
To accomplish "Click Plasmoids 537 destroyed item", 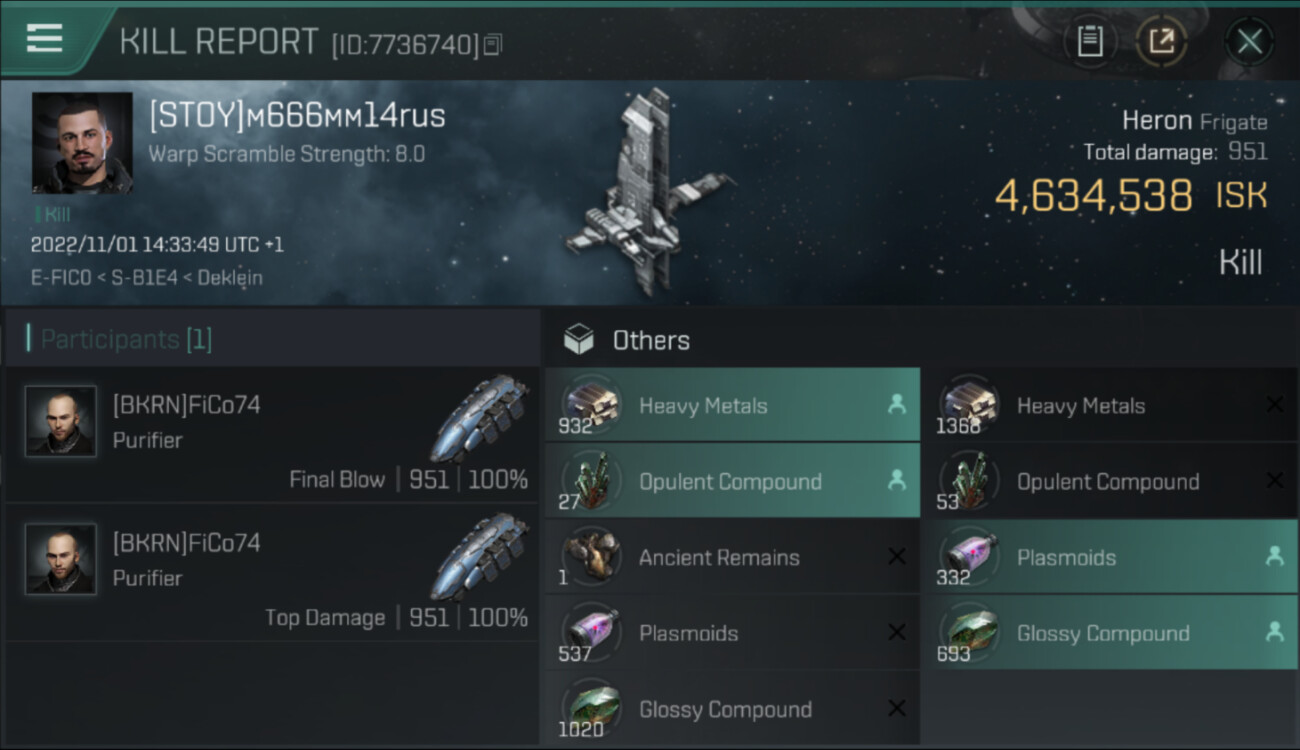I will [732, 633].
